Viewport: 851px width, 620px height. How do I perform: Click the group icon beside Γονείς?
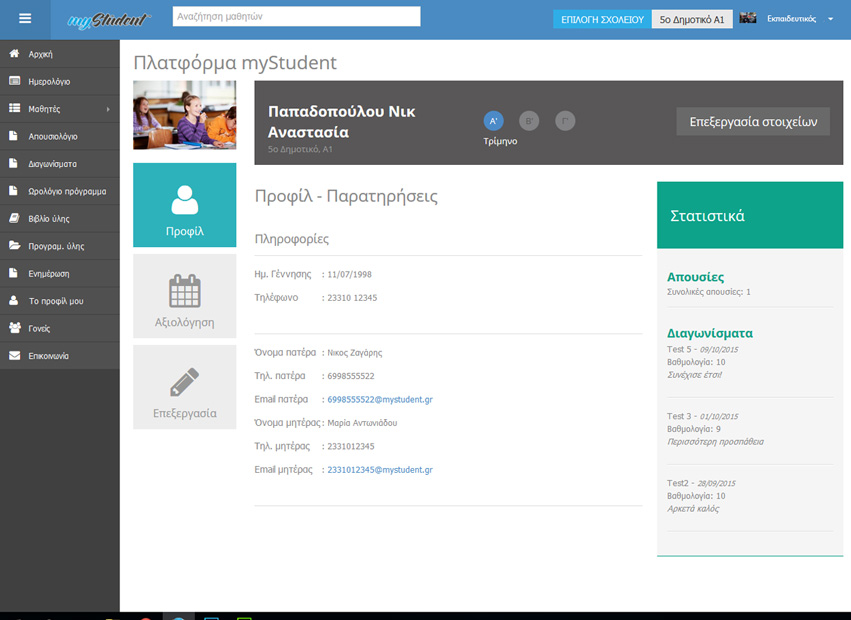point(15,327)
